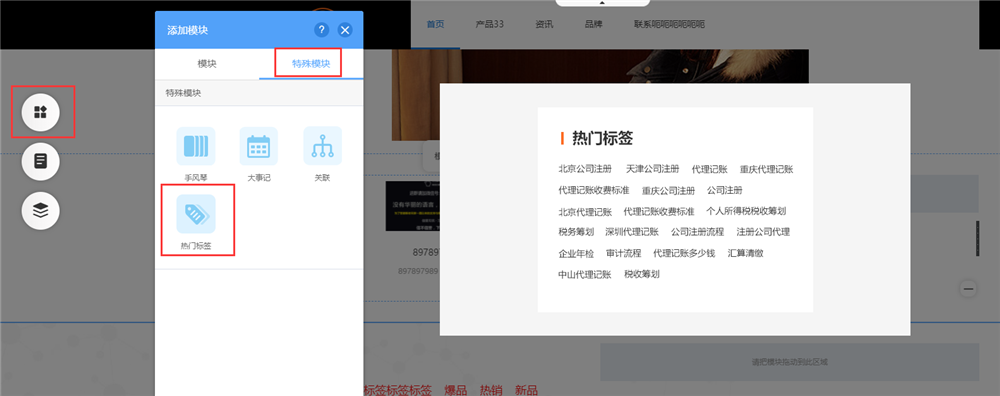Image resolution: width=1000 pixels, height=396 pixels.
Task: Switch to the 模块 tab
Action: tap(207, 64)
